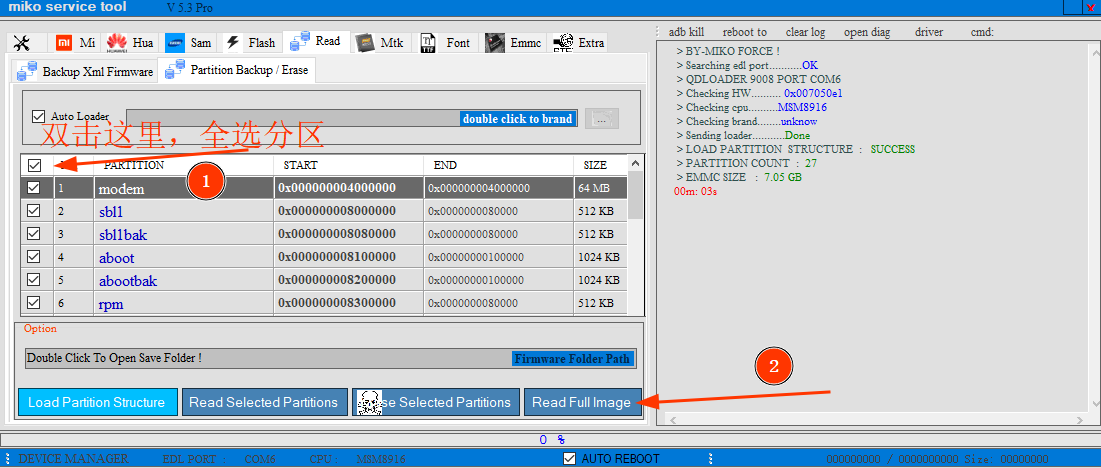Open the Mtk tab

[x=380, y=43]
